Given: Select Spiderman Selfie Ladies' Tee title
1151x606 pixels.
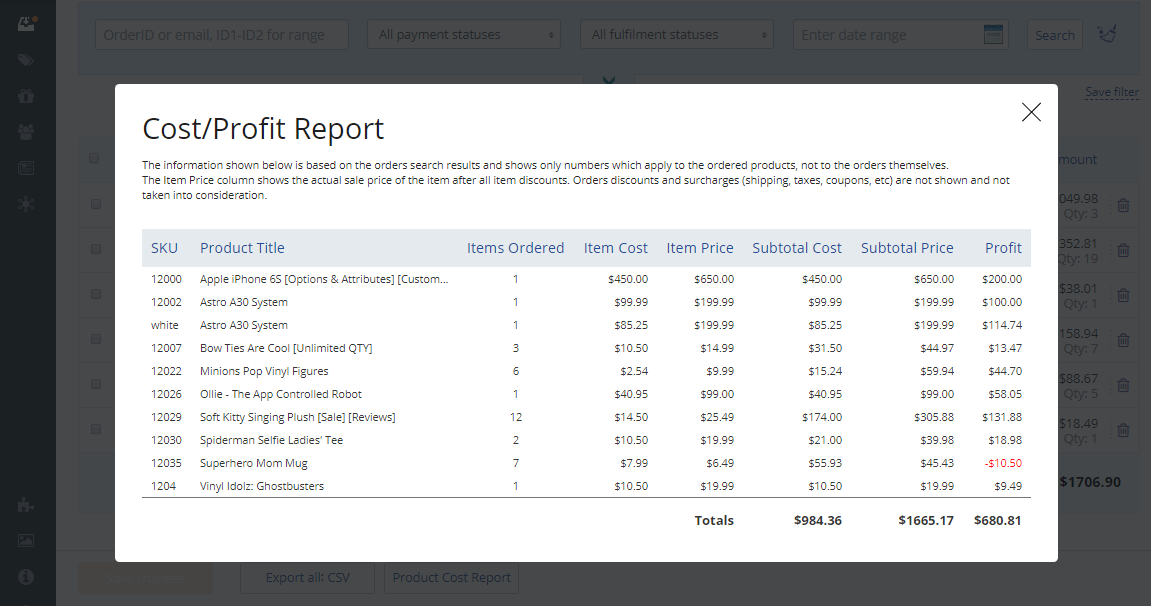Looking at the screenshot, I should coord(272,440).
